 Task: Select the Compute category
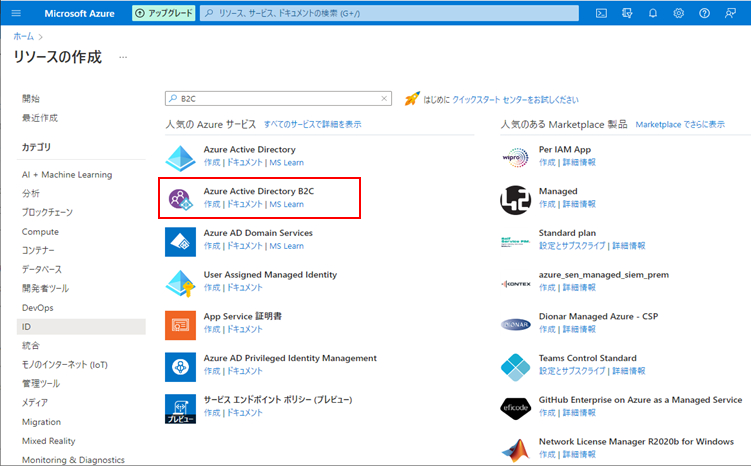pyautogui.click(x=40, y=231)
